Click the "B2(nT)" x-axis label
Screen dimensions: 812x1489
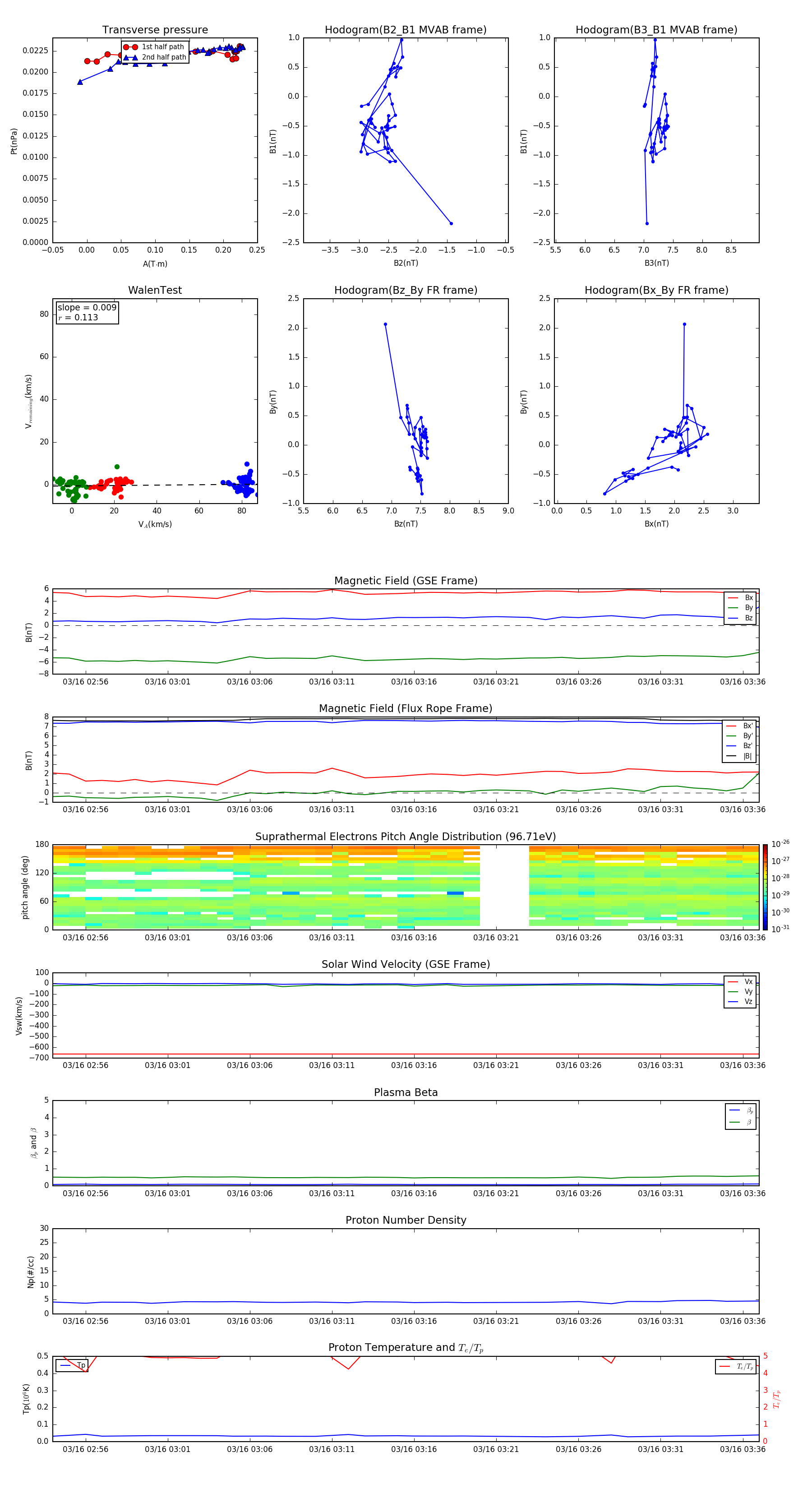tap(406, 263)
